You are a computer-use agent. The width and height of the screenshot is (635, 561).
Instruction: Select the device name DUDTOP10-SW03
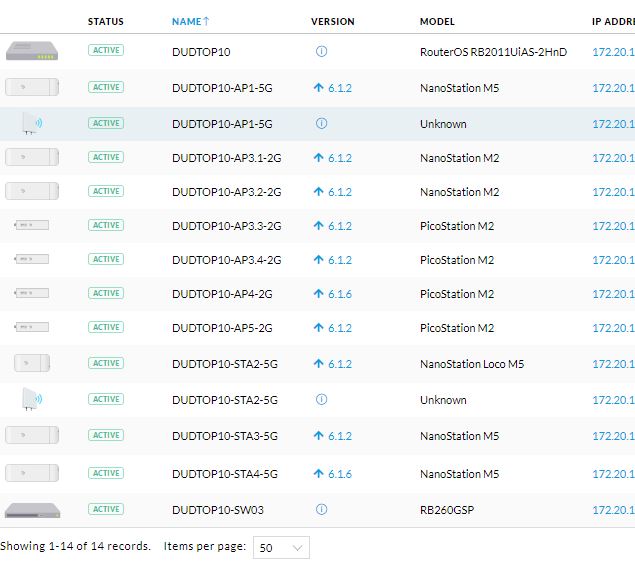click(217, 510)
